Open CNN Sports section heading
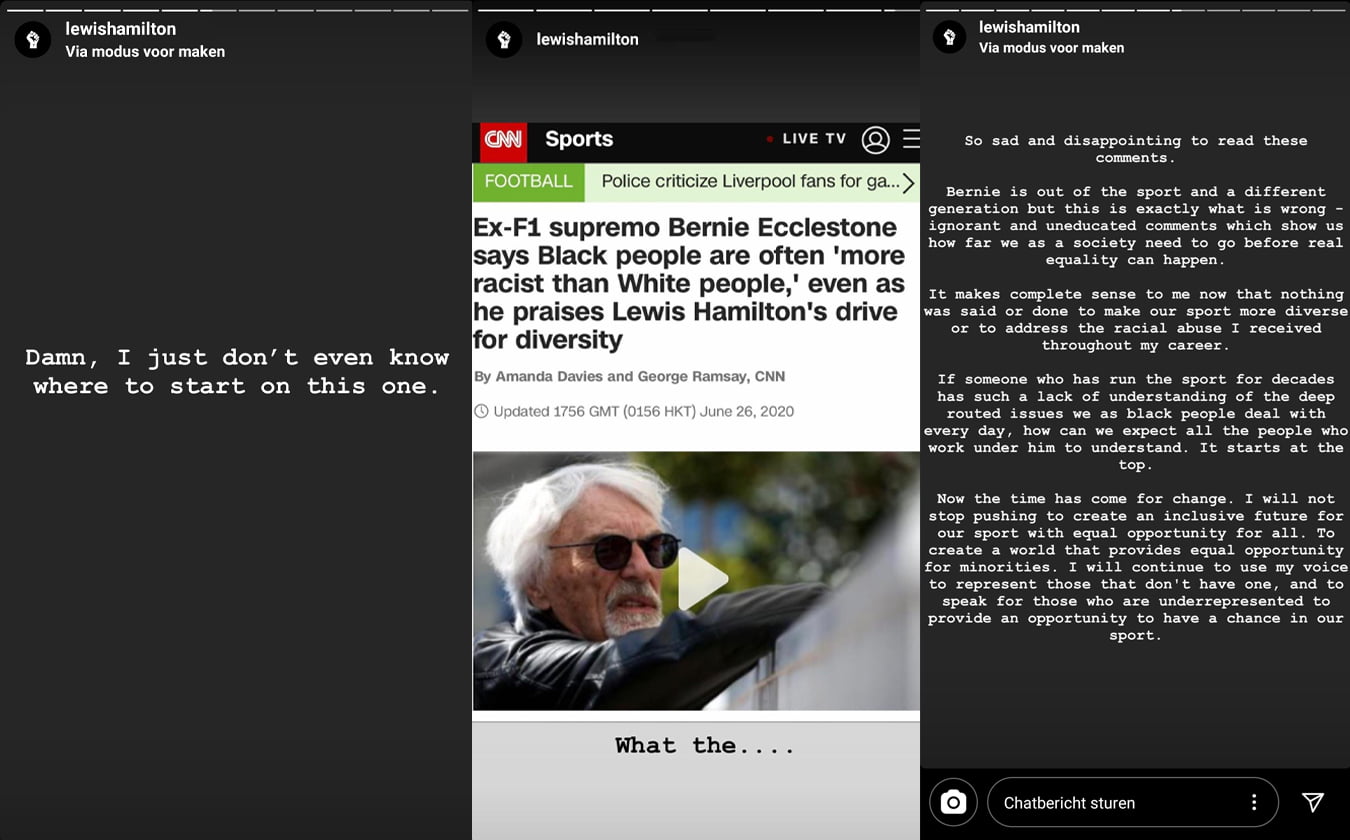 (x=579, y=139)
